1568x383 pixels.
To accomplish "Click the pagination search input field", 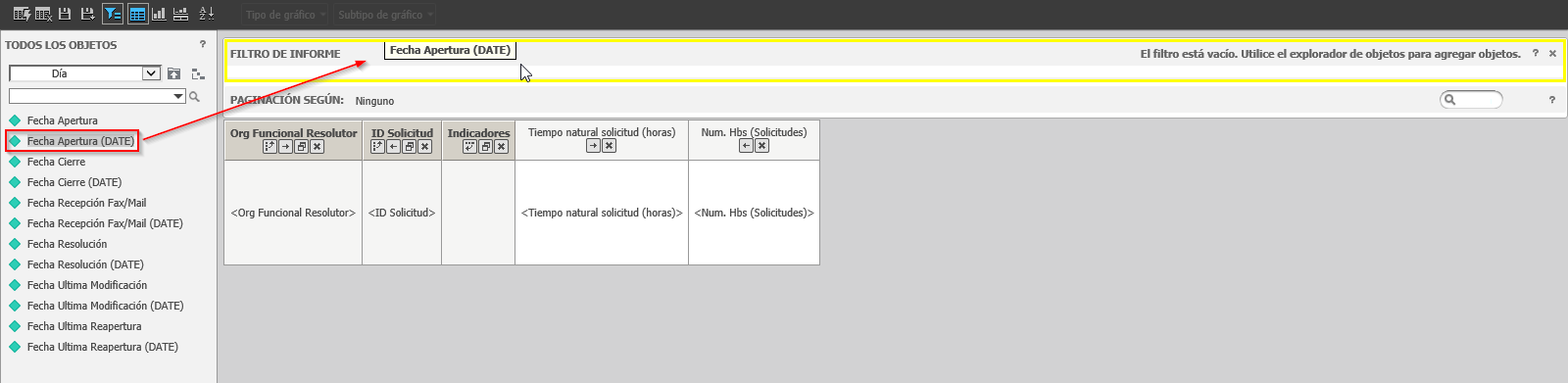I will 1471,99.
